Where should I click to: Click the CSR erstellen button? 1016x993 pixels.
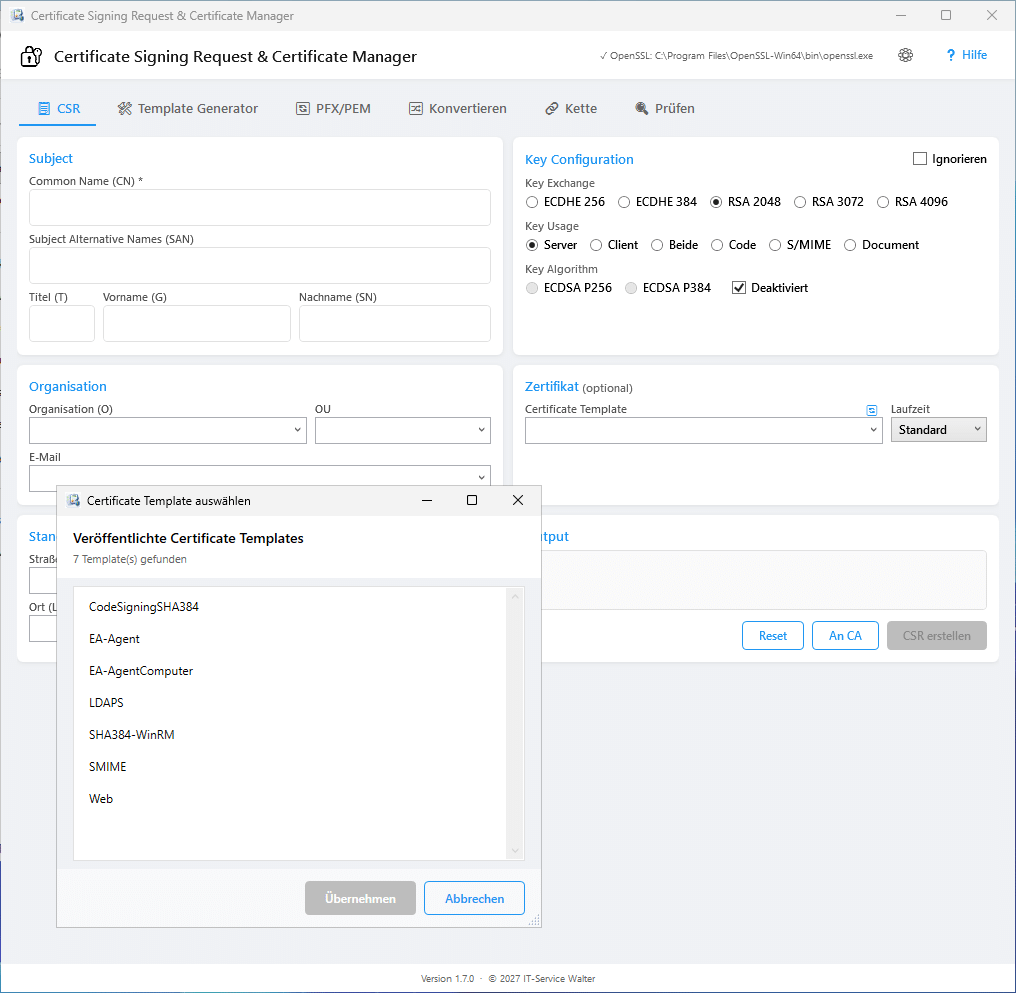point(936,635)
